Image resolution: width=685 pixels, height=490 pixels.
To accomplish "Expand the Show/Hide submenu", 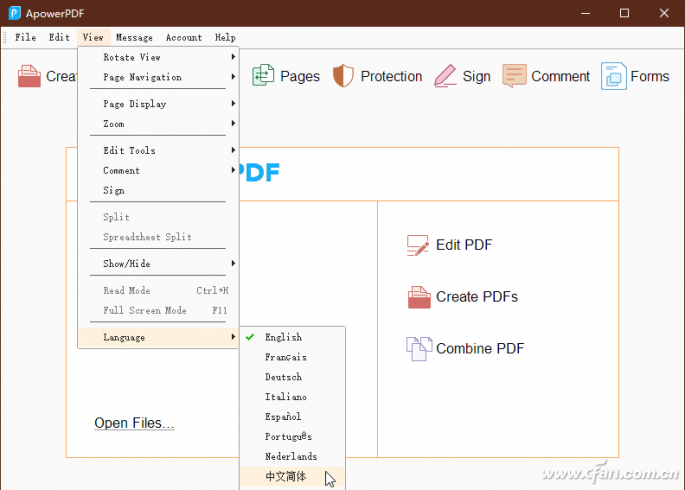I will click(158, 264).
